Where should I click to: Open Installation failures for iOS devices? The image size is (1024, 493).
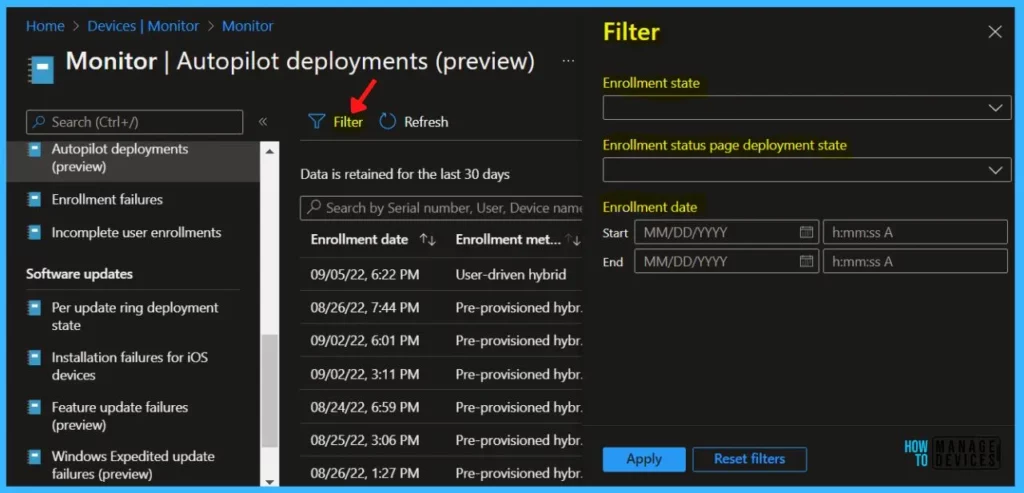(130, 366)
